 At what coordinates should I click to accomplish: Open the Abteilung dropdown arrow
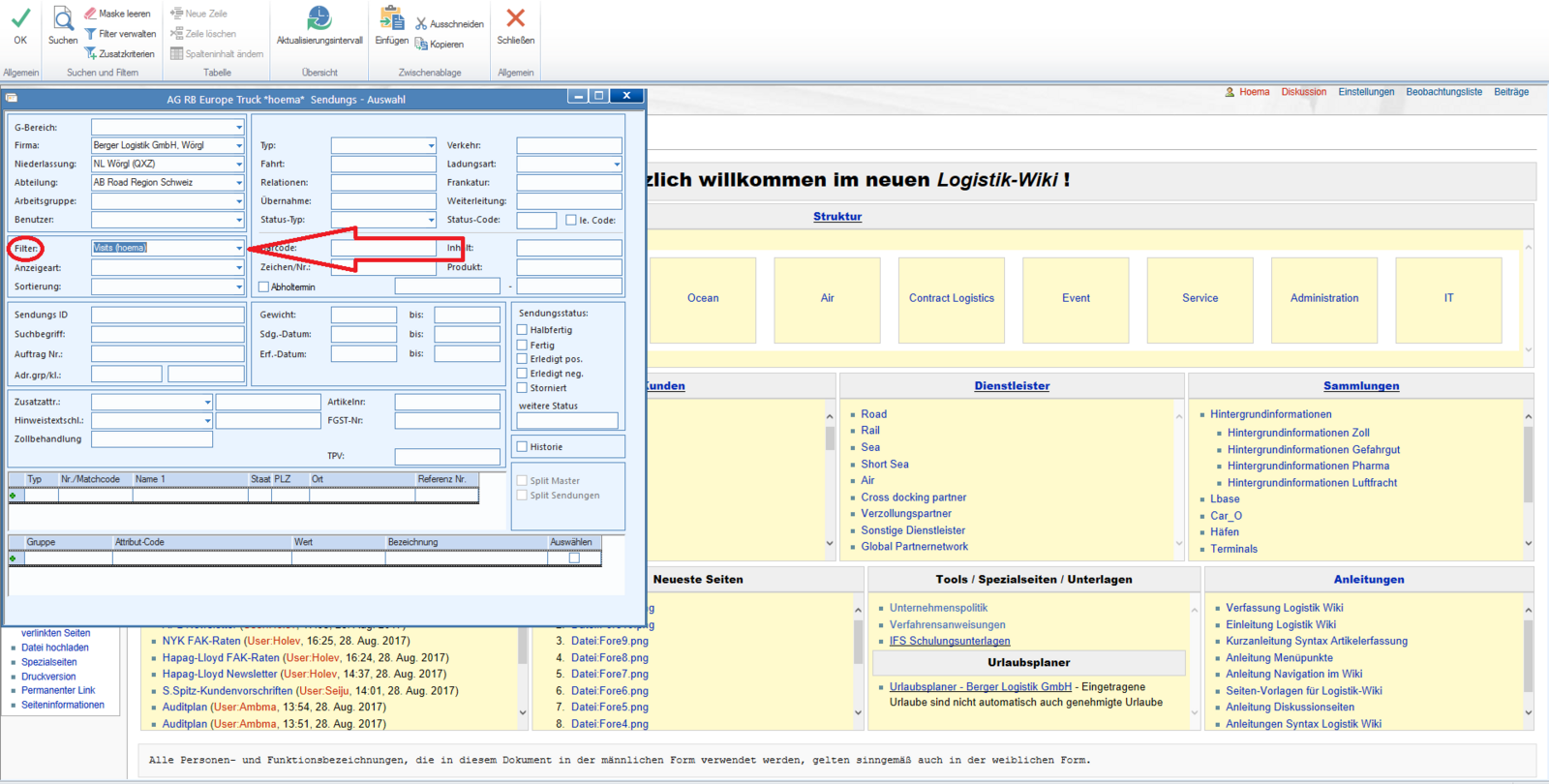point(239,183)
